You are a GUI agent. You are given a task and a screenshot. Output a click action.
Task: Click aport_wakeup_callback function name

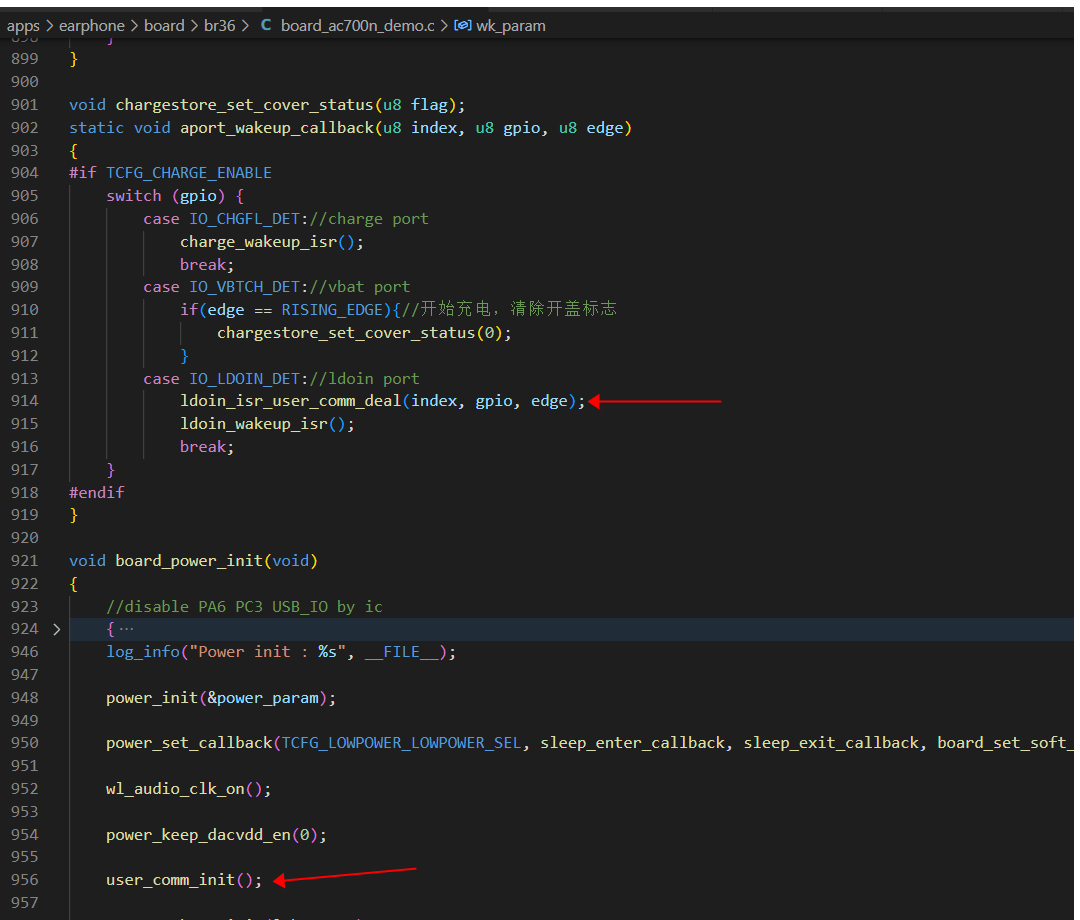pyautogui.click(x=277, y=128)
